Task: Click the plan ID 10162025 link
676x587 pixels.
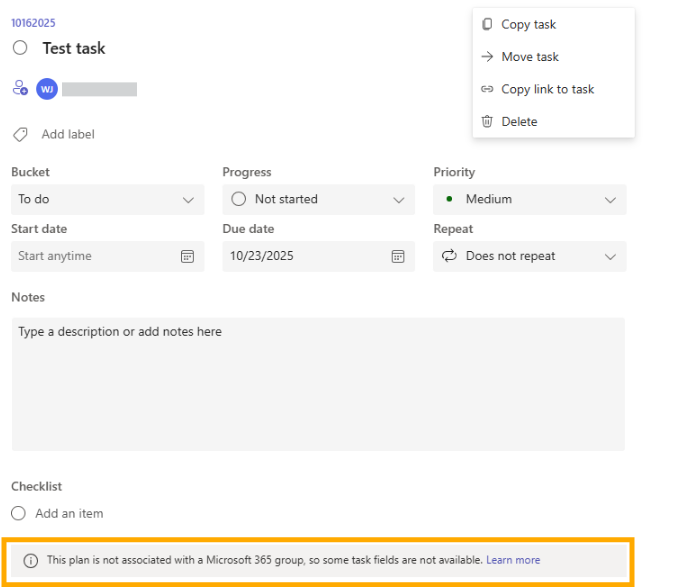Action: point(32,21)
